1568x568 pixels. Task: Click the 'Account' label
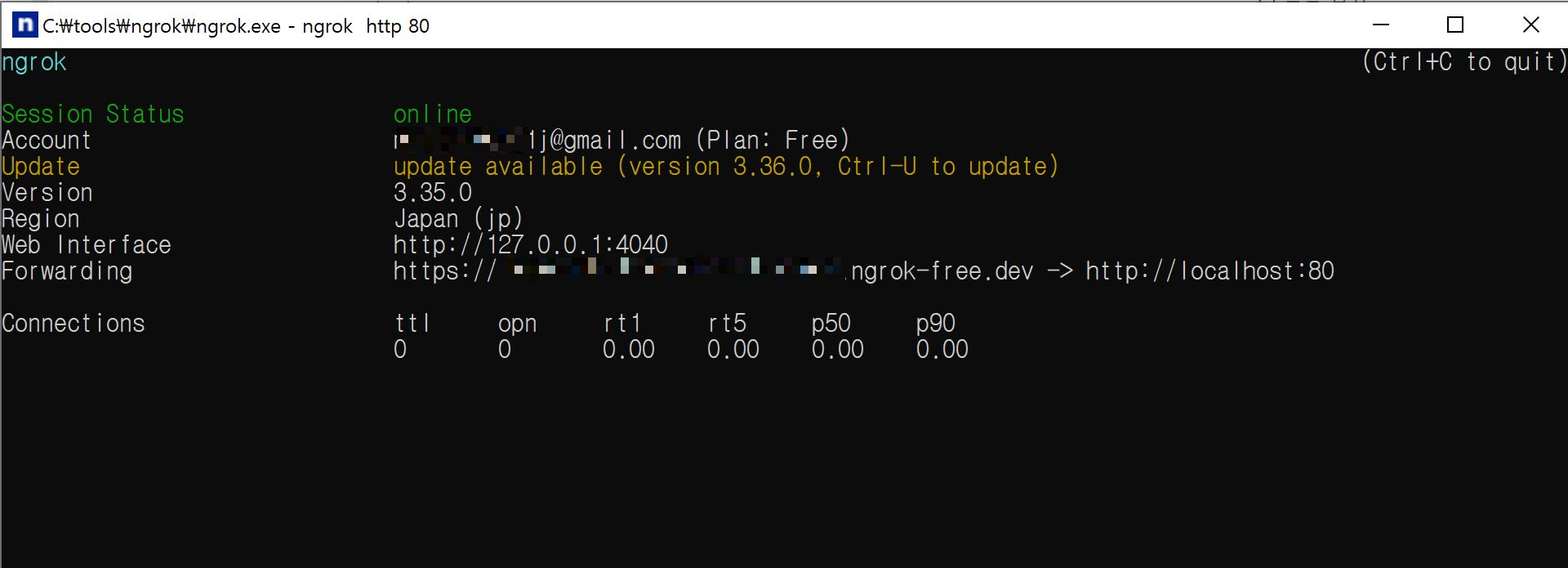47,141
